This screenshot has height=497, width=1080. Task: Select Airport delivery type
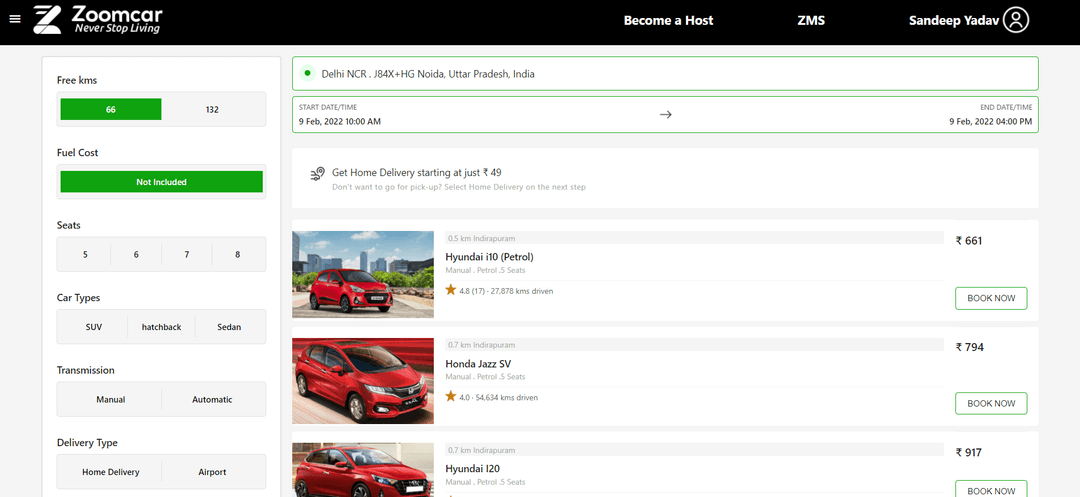(x=212, y=472)
